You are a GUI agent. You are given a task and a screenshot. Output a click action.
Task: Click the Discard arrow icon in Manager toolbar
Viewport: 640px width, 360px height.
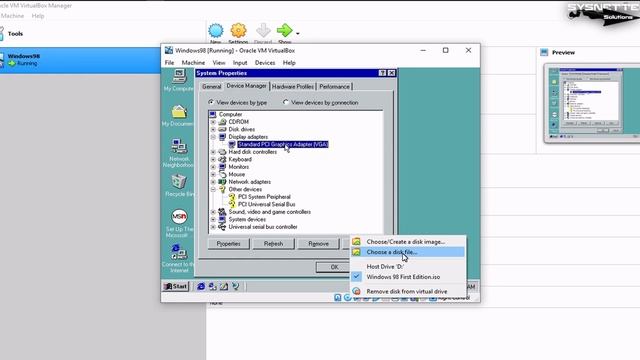[263, 31]
